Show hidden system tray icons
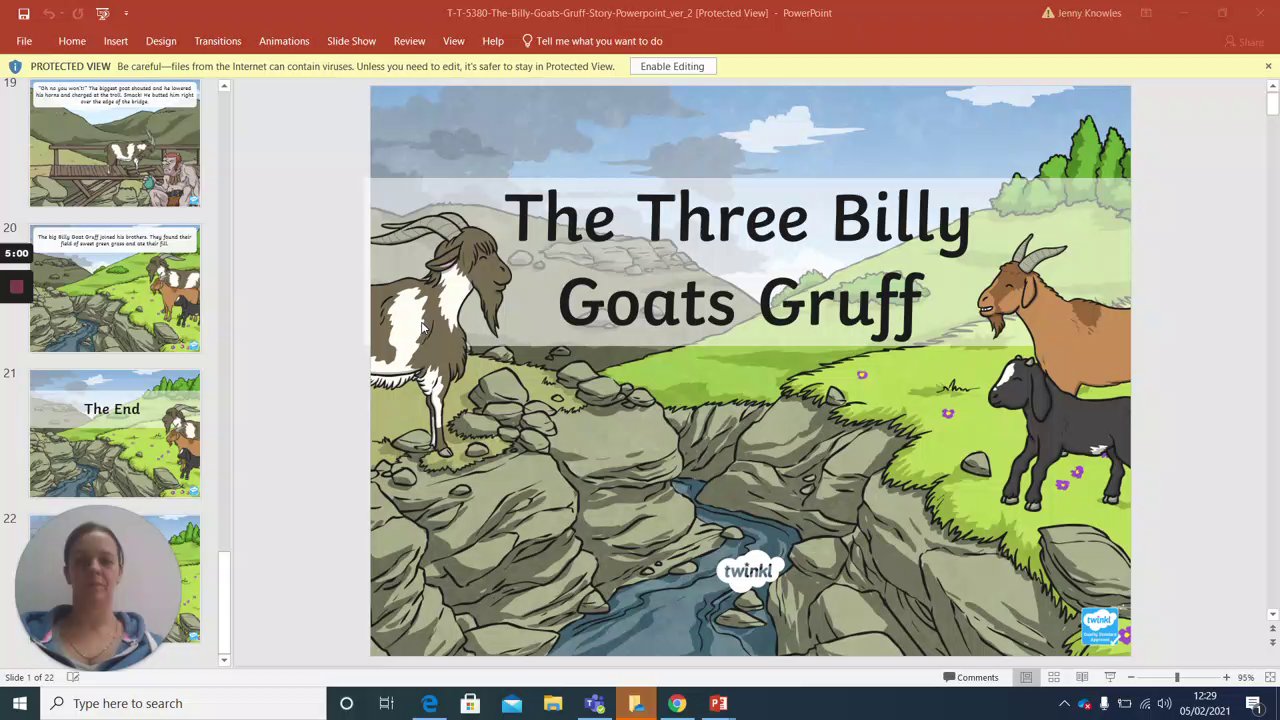The image size is (1280, 720). point(1064,703)
